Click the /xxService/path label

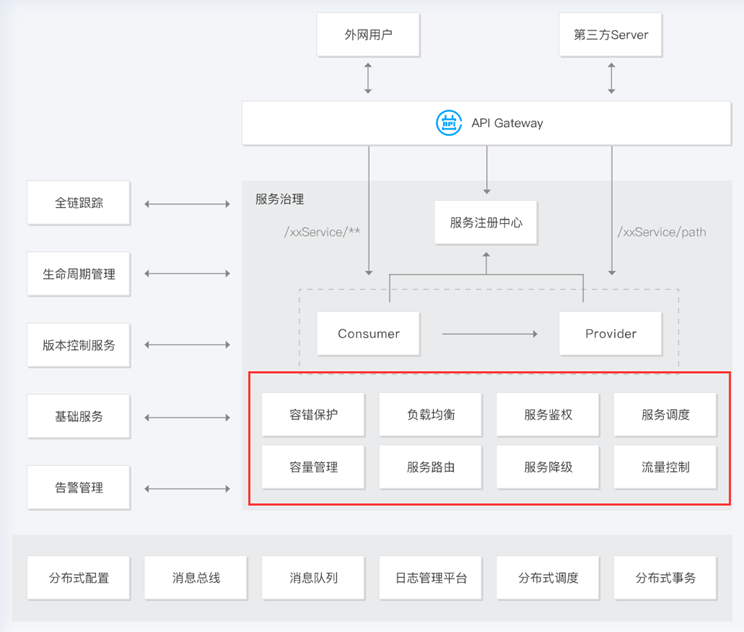pyautogui.click(x=661, y=232)
